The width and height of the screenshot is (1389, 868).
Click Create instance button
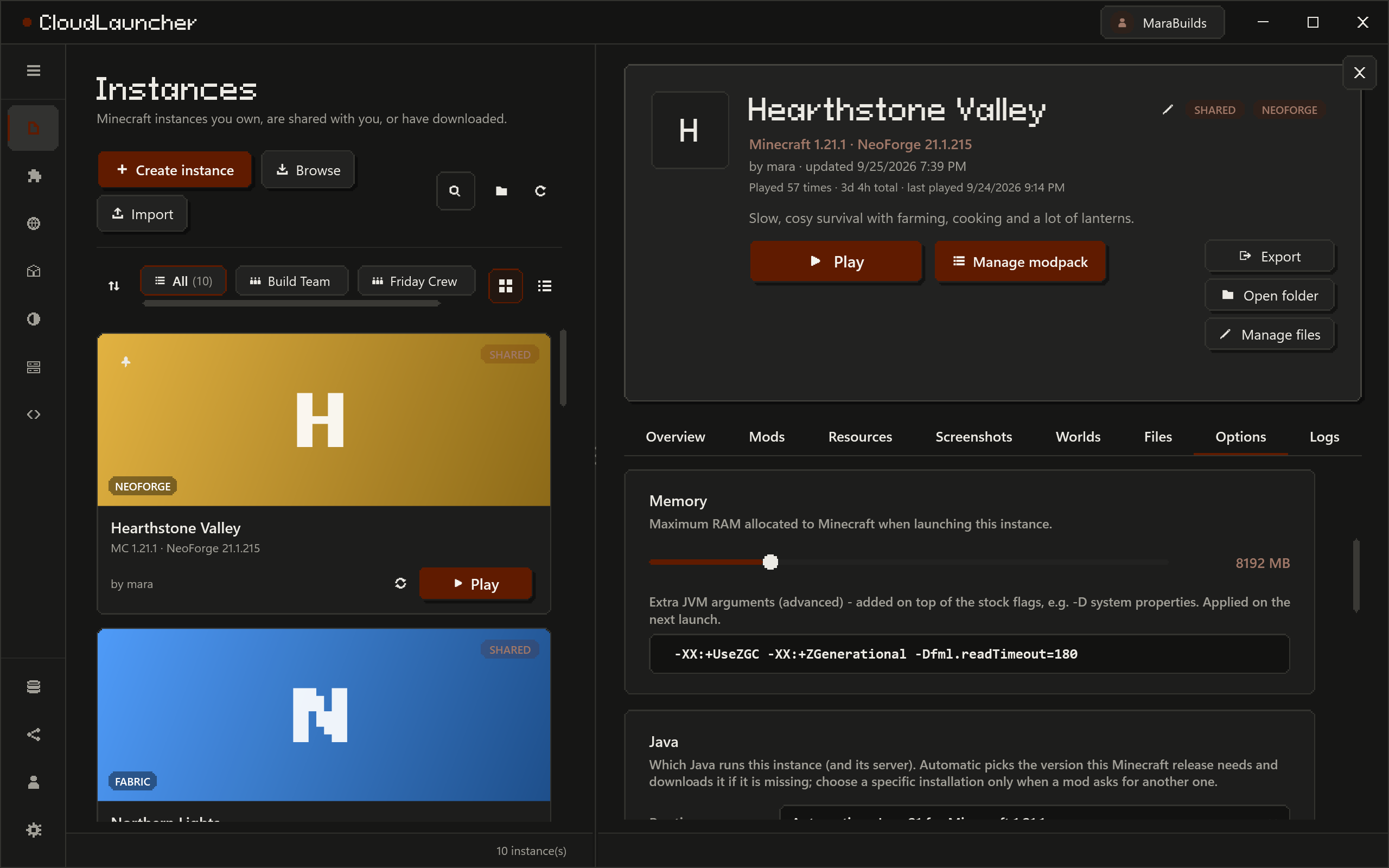[x=175, y=170]
